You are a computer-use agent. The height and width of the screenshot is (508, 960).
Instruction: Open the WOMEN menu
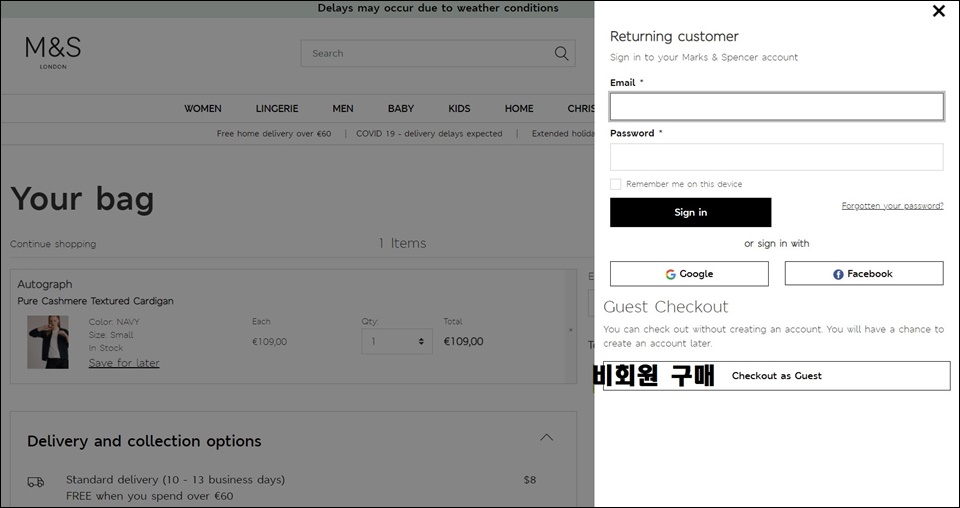(x=203, y=108)
